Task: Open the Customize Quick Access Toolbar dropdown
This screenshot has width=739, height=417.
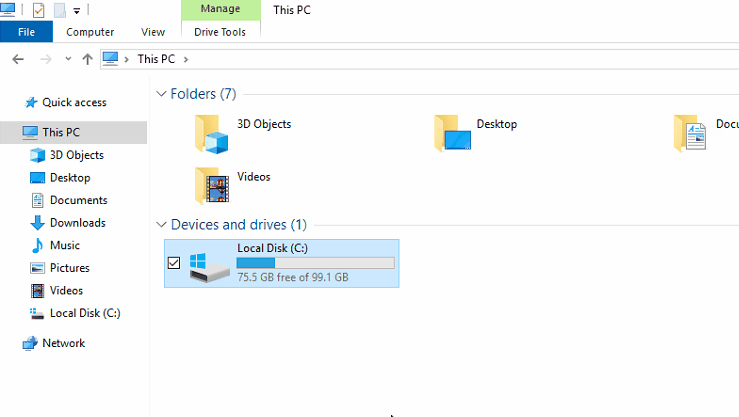Action: 77,11
